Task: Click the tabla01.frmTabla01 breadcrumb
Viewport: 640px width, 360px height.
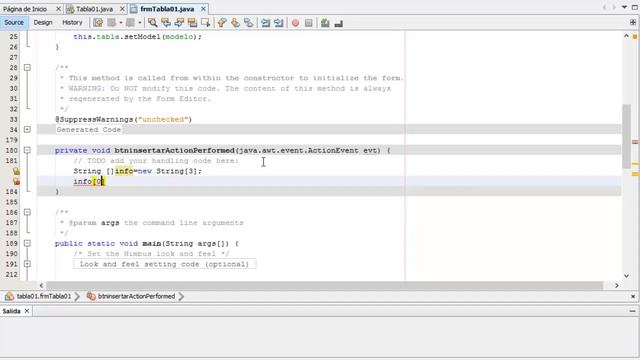Action: click(44, 296)
